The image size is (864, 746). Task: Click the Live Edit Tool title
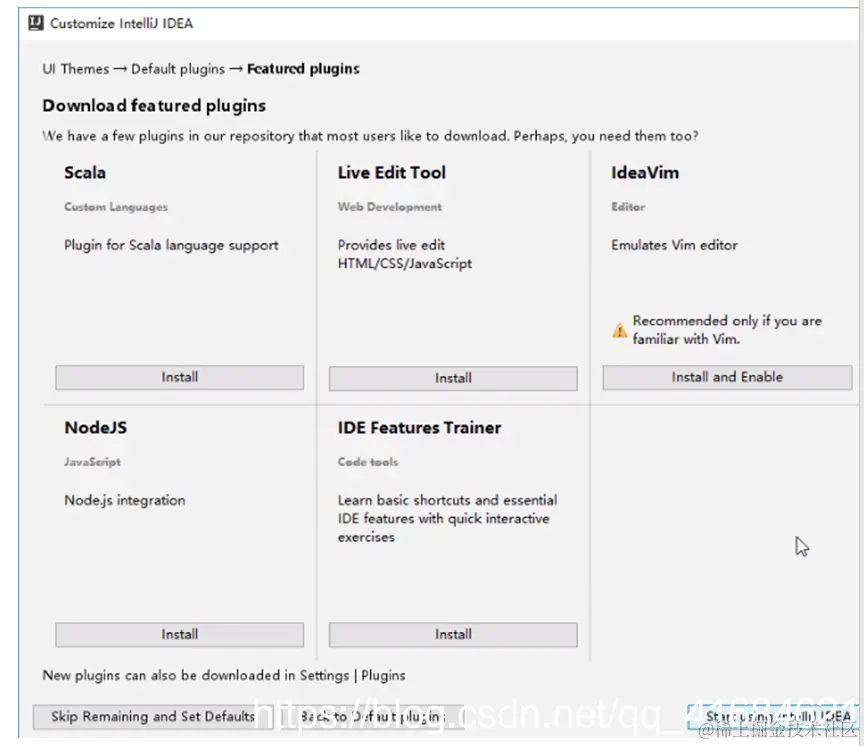tap(392, 172)
